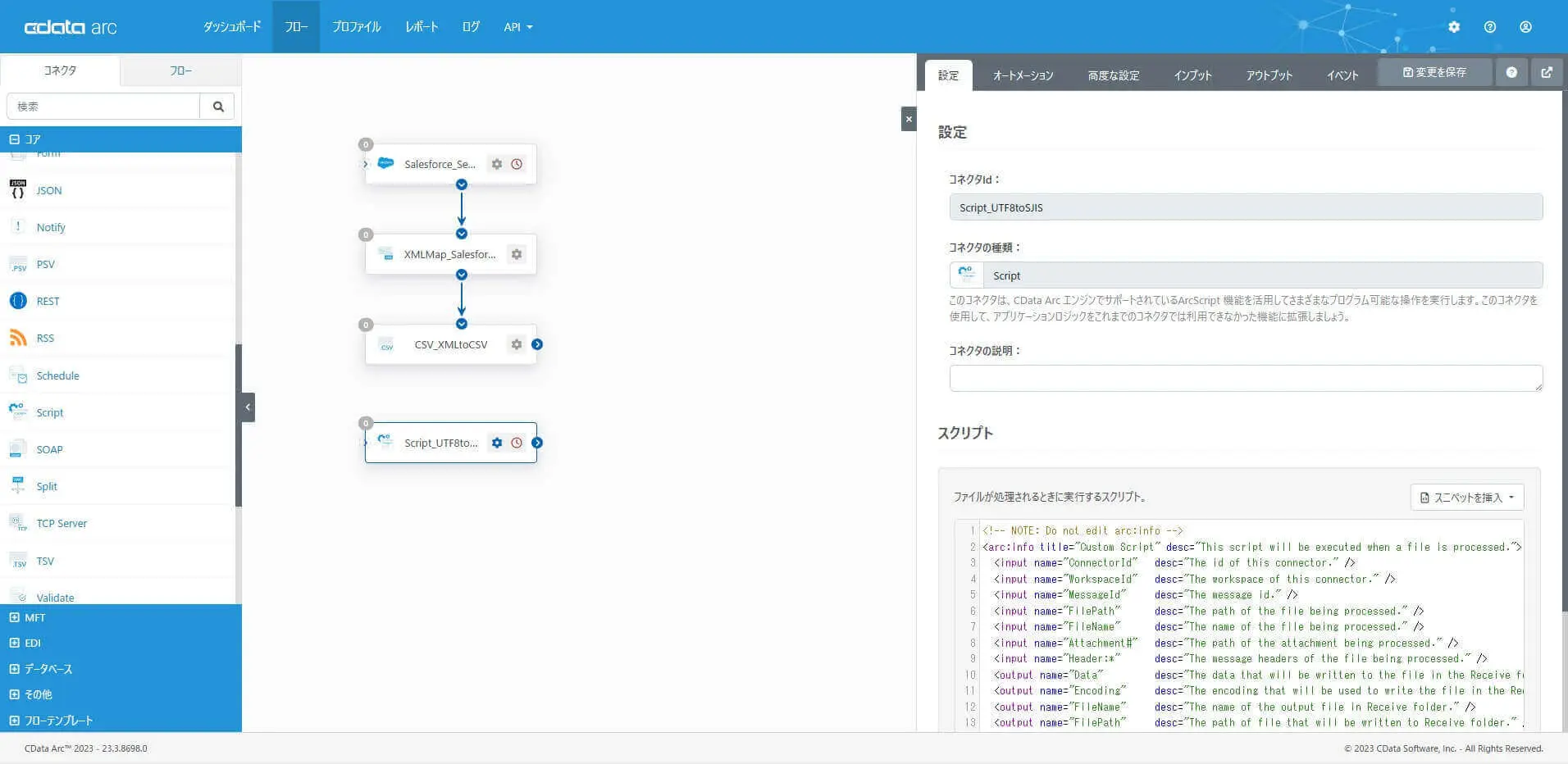Image resolution: width=1568 pixels, height=764 pixels.
Task: Click output port arrow on Script_UTF8to connector
Action: [537, 443]
